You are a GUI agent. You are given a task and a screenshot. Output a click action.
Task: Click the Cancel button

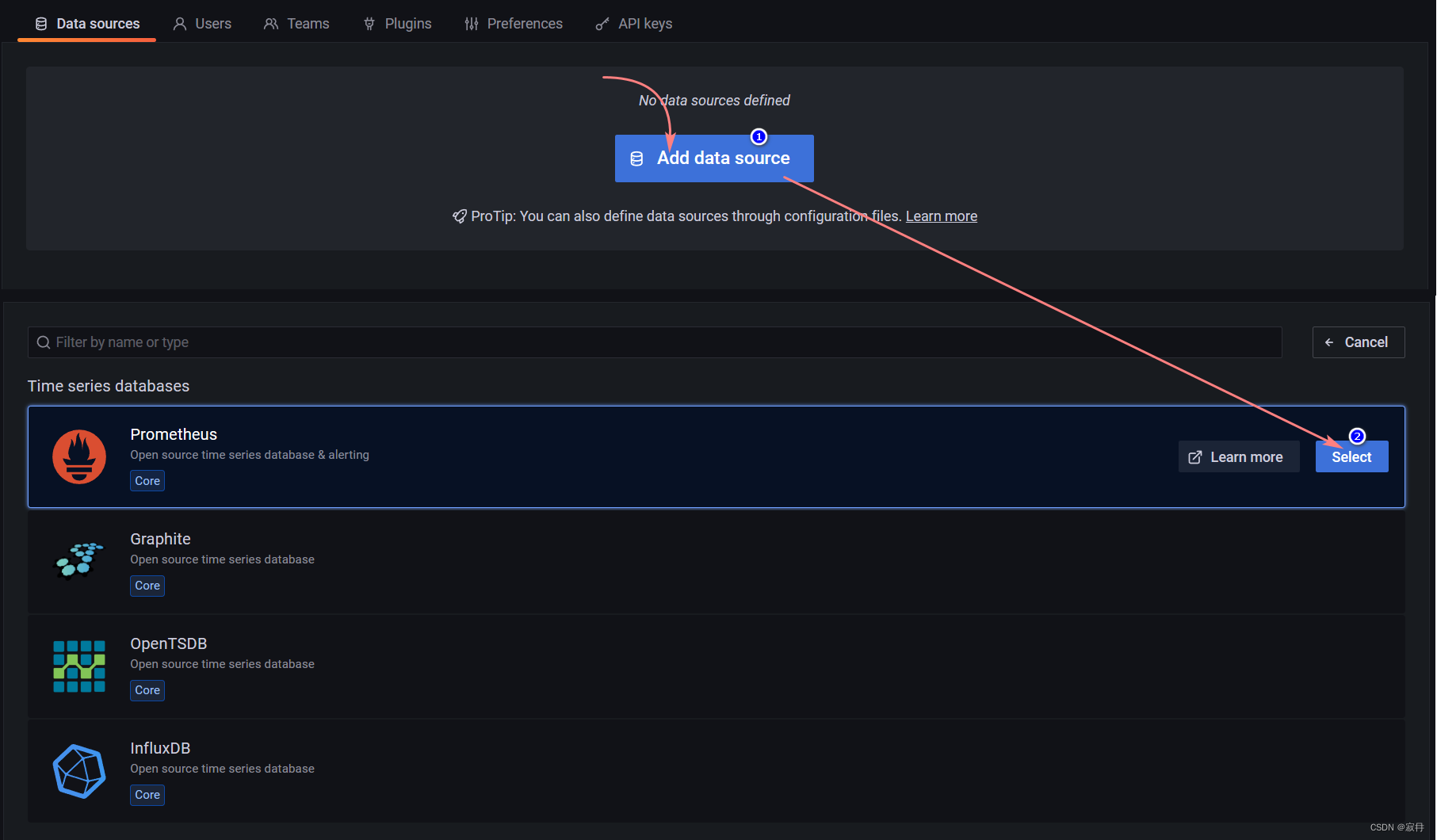point(1359,342)
